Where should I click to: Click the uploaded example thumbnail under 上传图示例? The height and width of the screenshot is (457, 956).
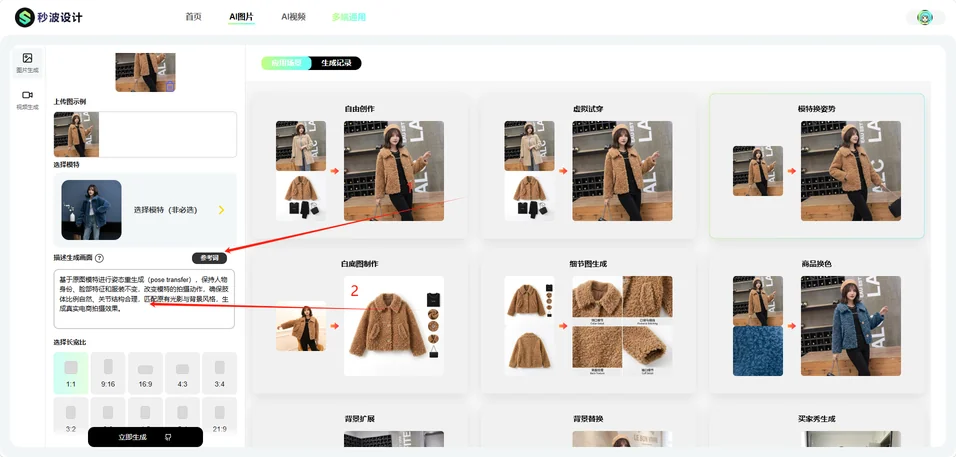click(x=76, y=135)
